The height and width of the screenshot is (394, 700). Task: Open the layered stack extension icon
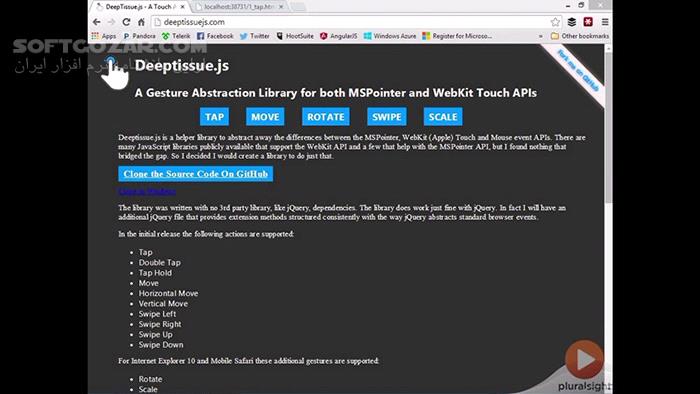pos(572,22)
